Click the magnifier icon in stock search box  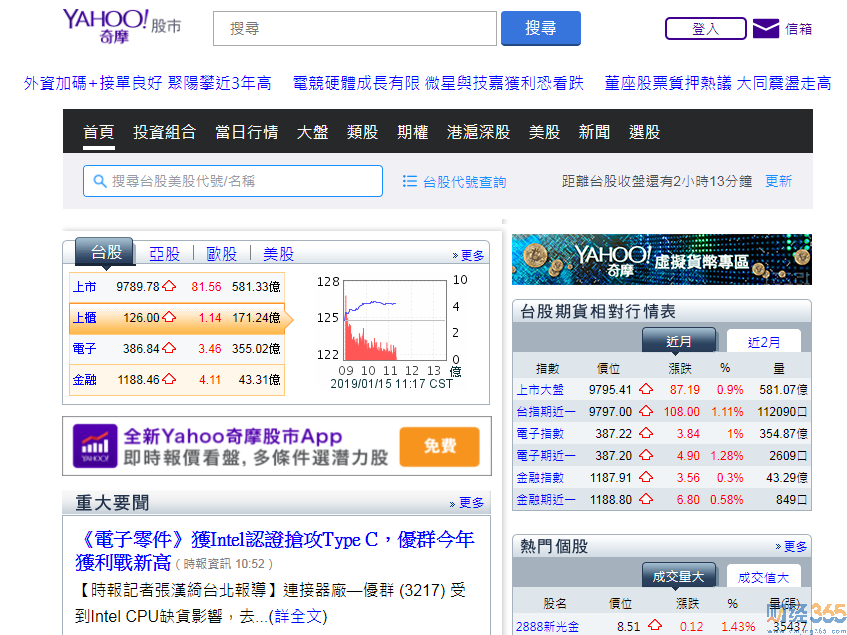(100, 181)
